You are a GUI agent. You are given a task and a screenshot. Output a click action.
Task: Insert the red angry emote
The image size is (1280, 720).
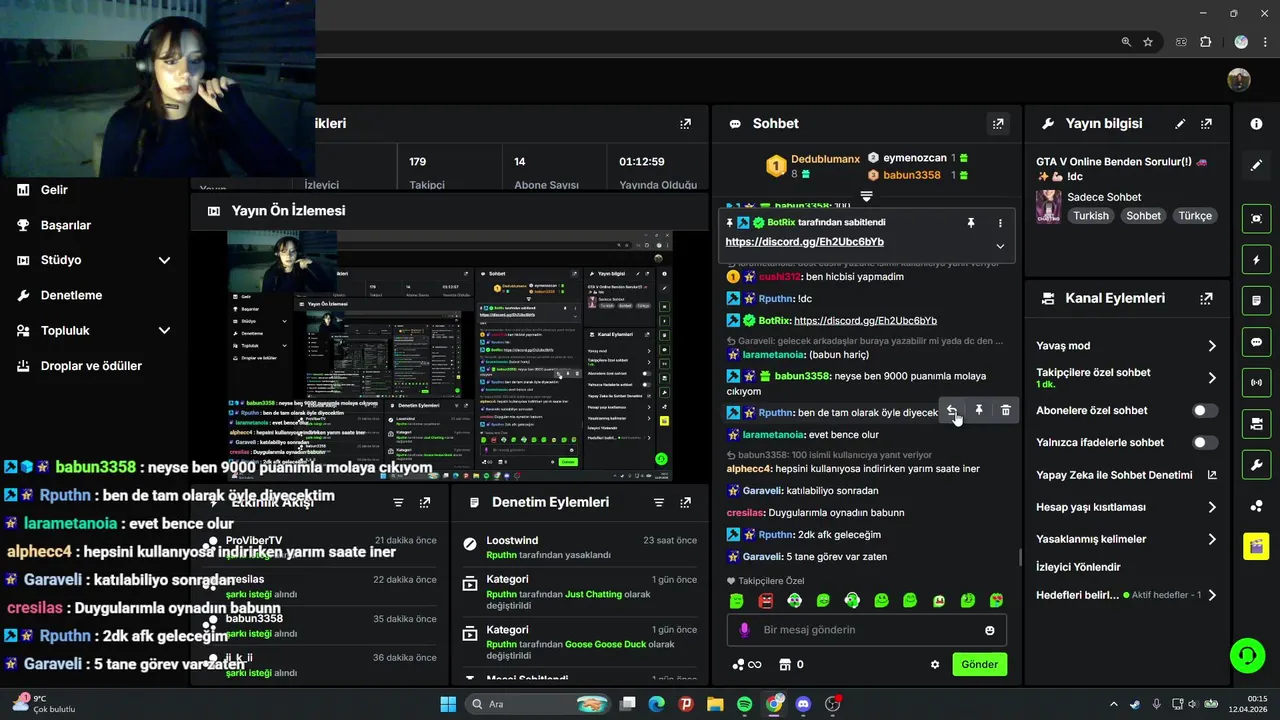tap(765, 601)
